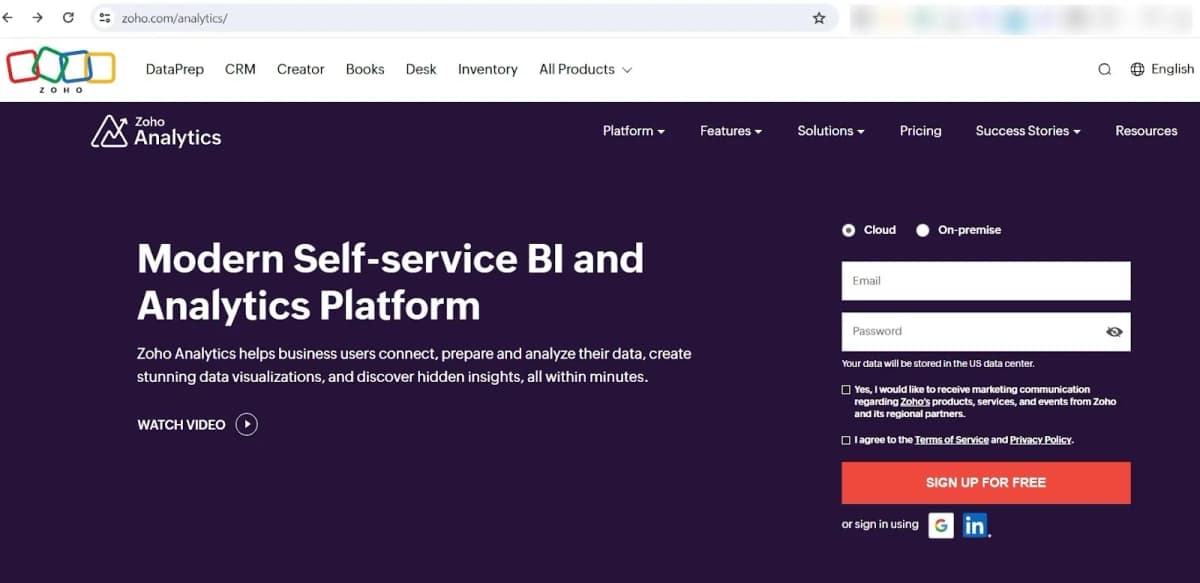Open the Terms of Service link
The image size is (1200, 583).
(x=952, y=440)
